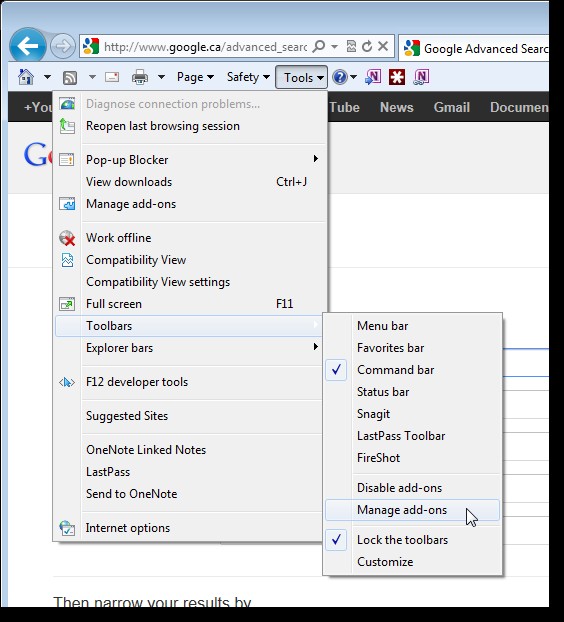Select Reopen last browsing session
564x622 pixels.
pyautogui.click(x=190, y=126)
